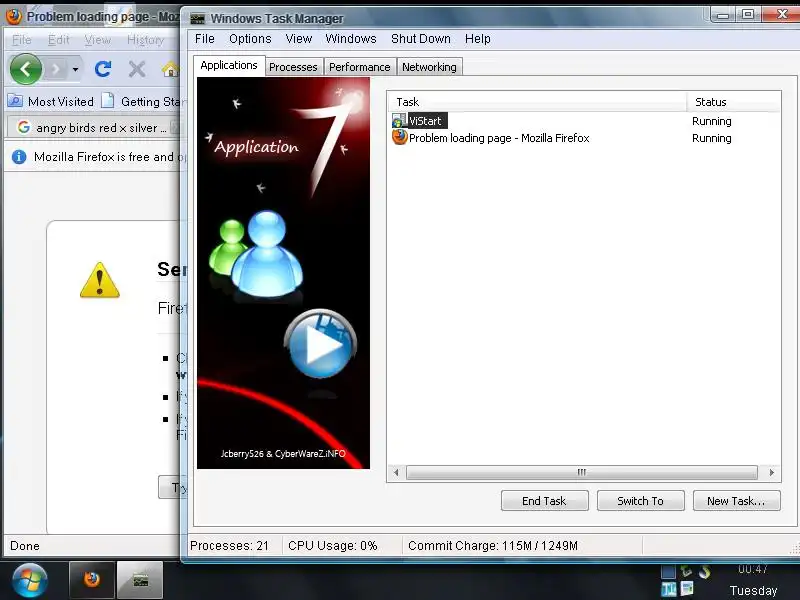Click the Task Manager title bar icon

pyautogui.click(x=197, y=19)
